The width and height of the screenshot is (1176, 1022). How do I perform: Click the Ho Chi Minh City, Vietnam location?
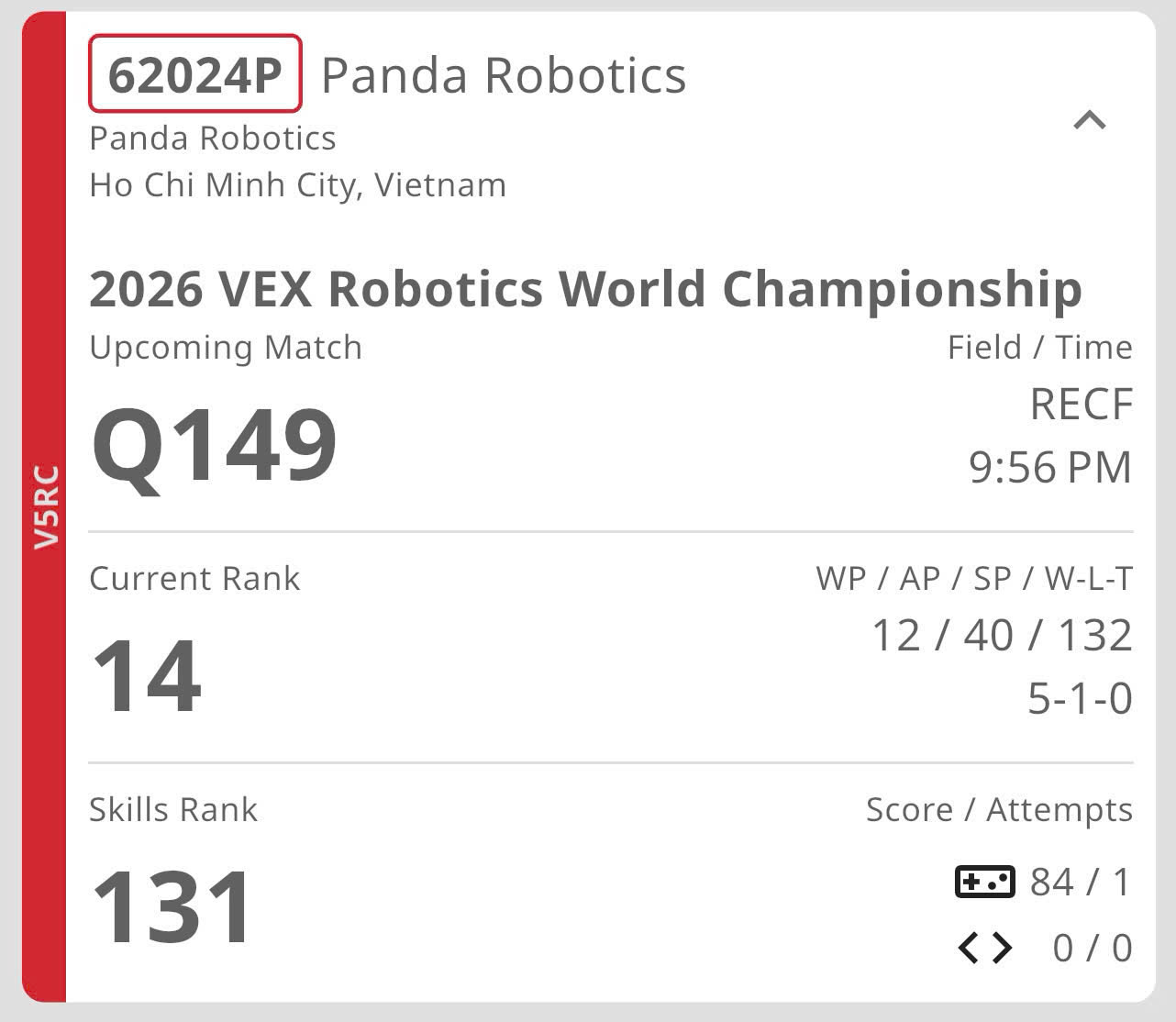(297, 185)
